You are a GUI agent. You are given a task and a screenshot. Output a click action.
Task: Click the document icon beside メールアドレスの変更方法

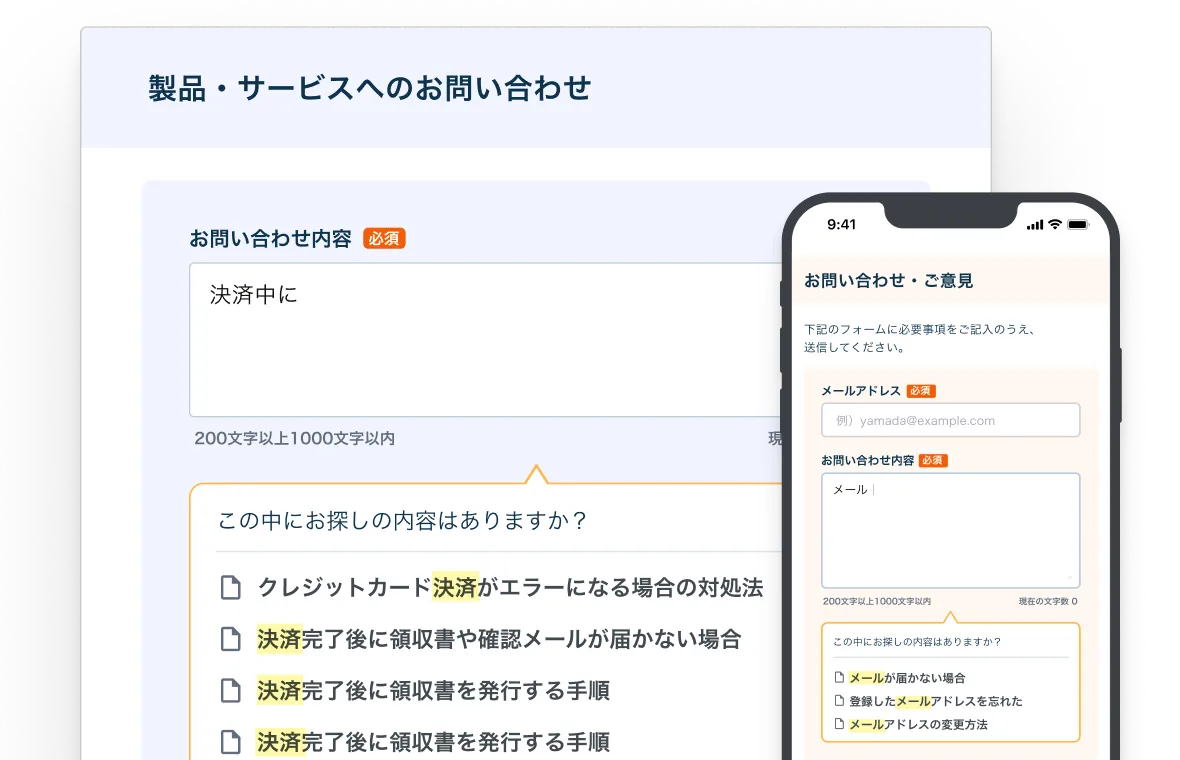[839, 724]
